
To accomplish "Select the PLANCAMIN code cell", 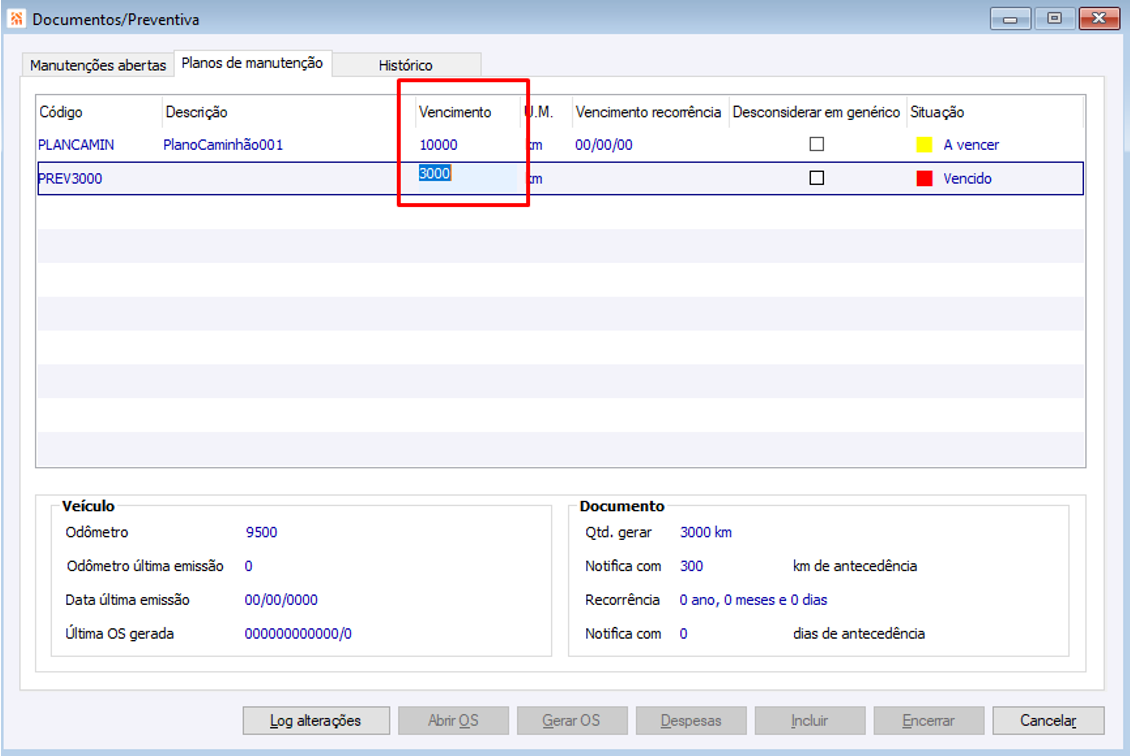I will coord(76,145).
